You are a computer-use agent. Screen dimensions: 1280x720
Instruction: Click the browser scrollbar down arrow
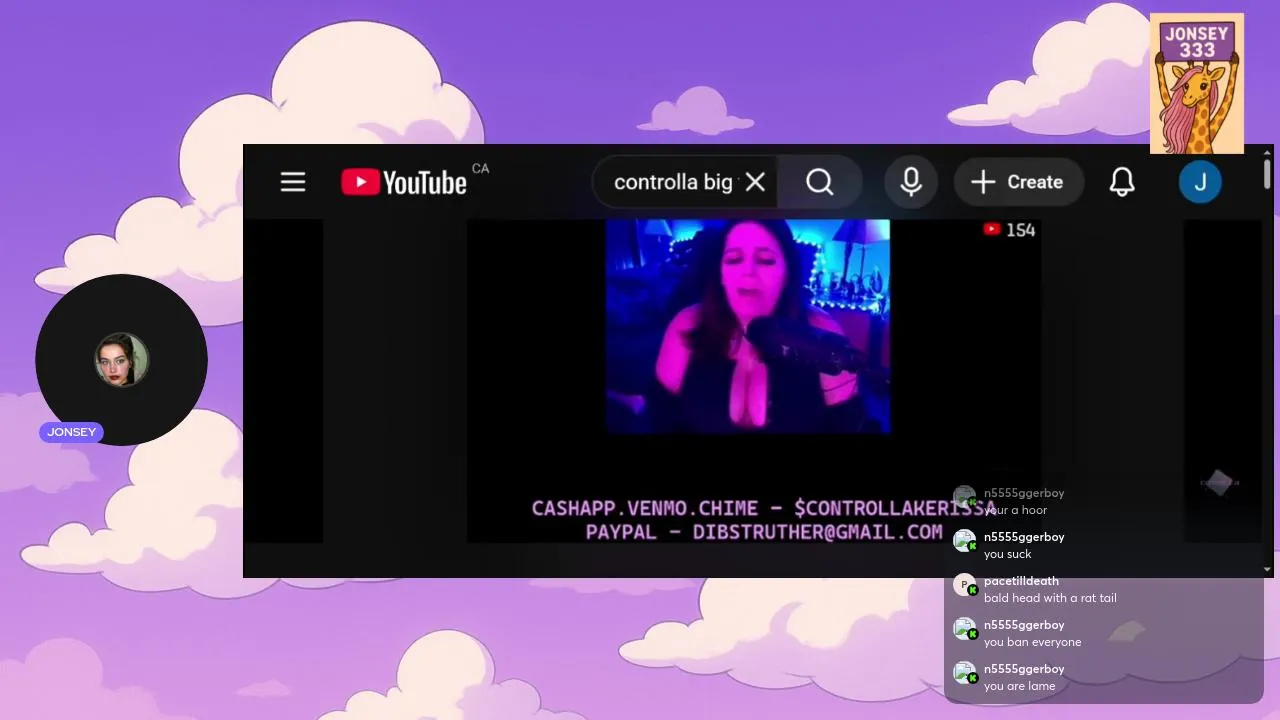pos(1267,570)
